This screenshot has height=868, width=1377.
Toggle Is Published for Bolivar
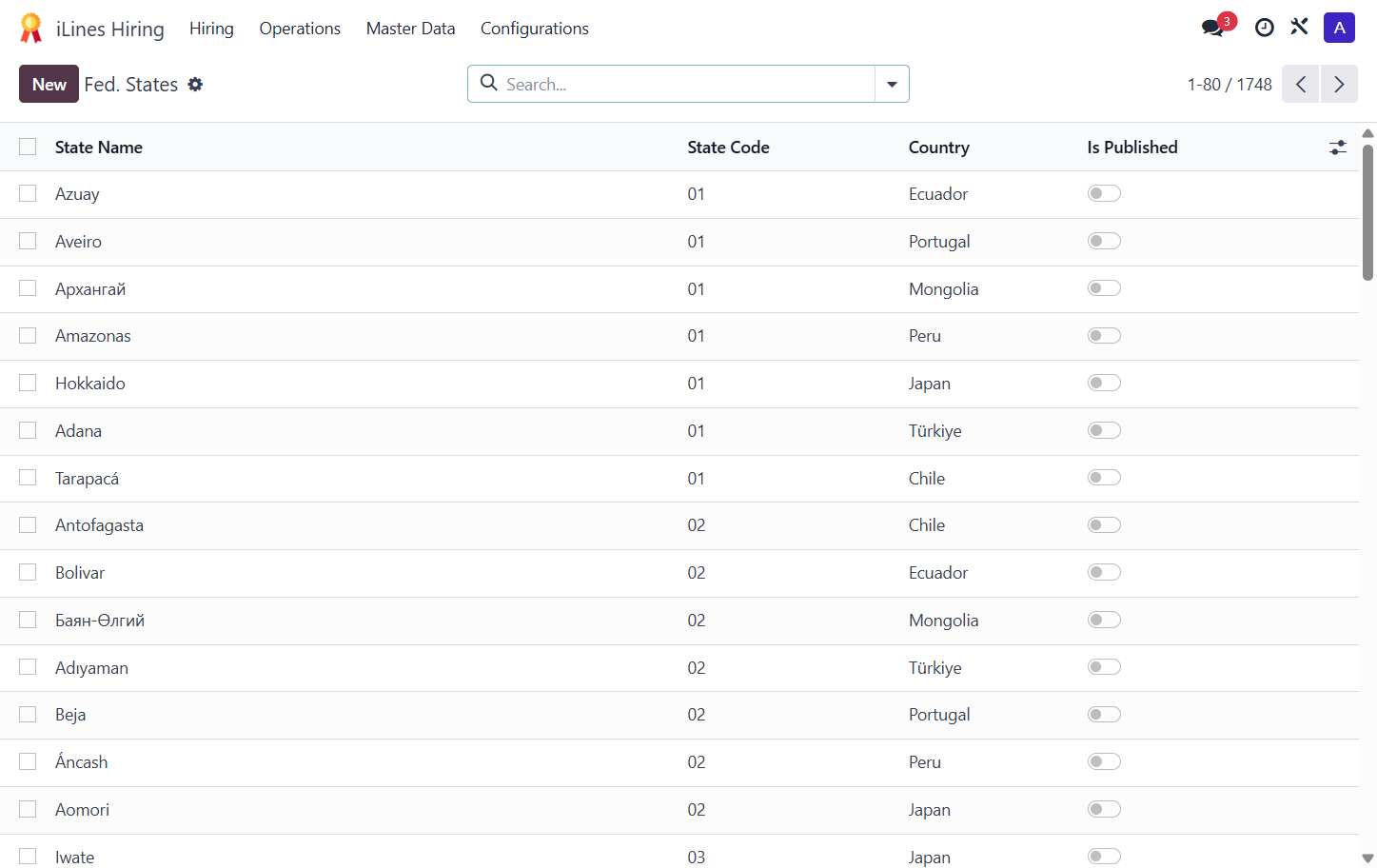[x=1104, y=572]
